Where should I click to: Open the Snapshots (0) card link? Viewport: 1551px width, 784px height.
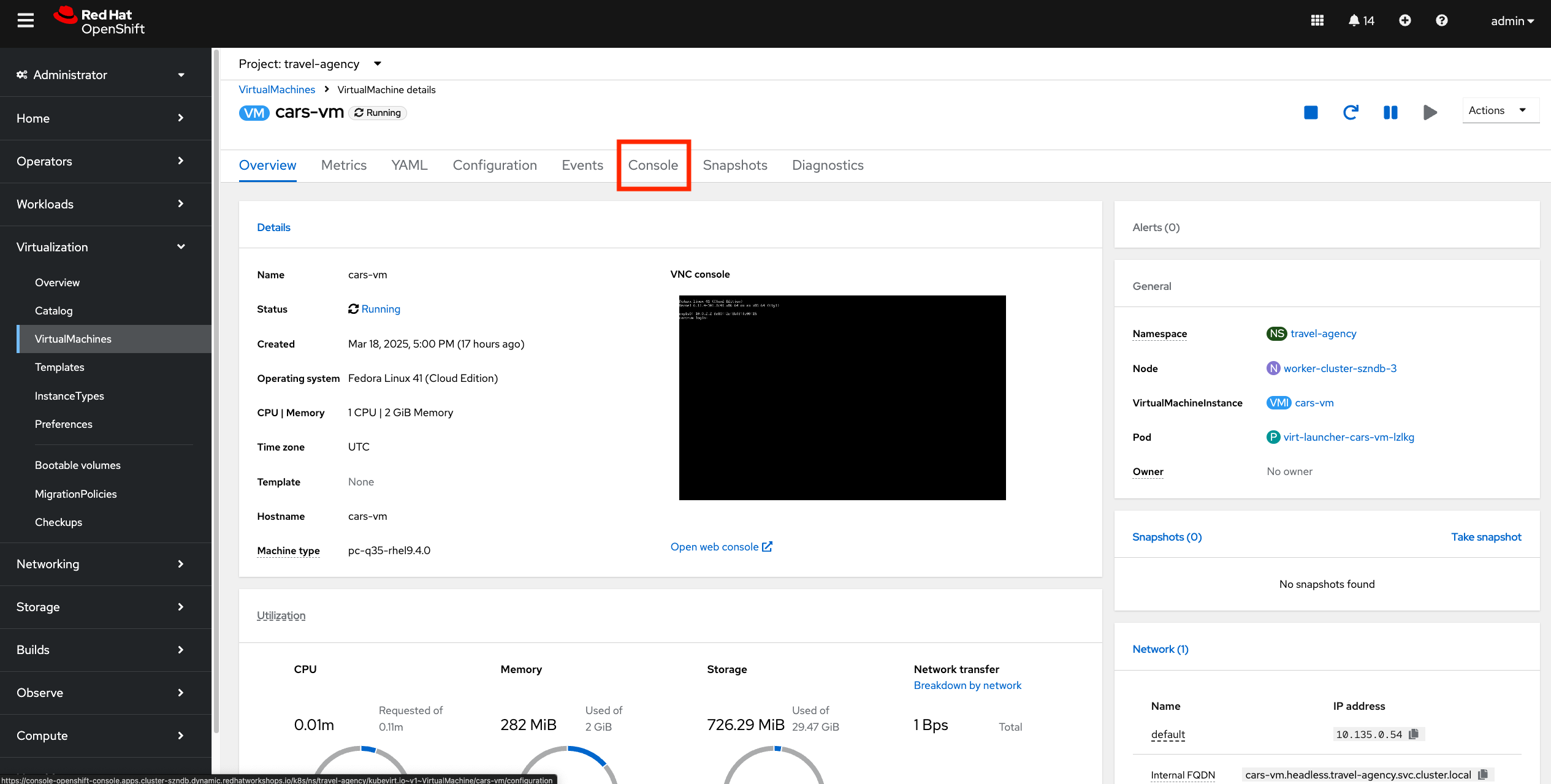pos(1167,537)
